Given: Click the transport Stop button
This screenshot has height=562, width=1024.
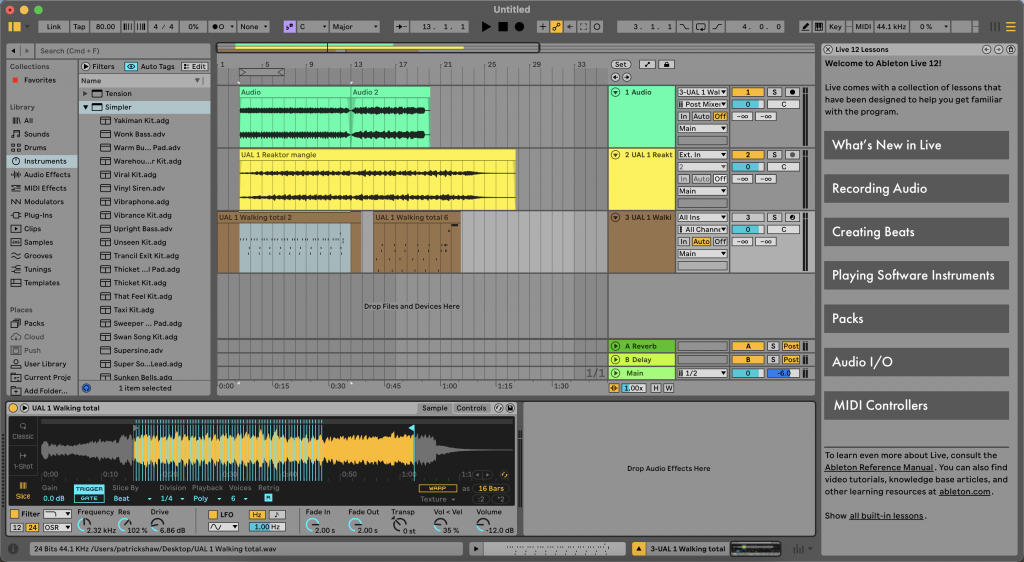Looking at the screenshot, I should [x=503, y=27].
